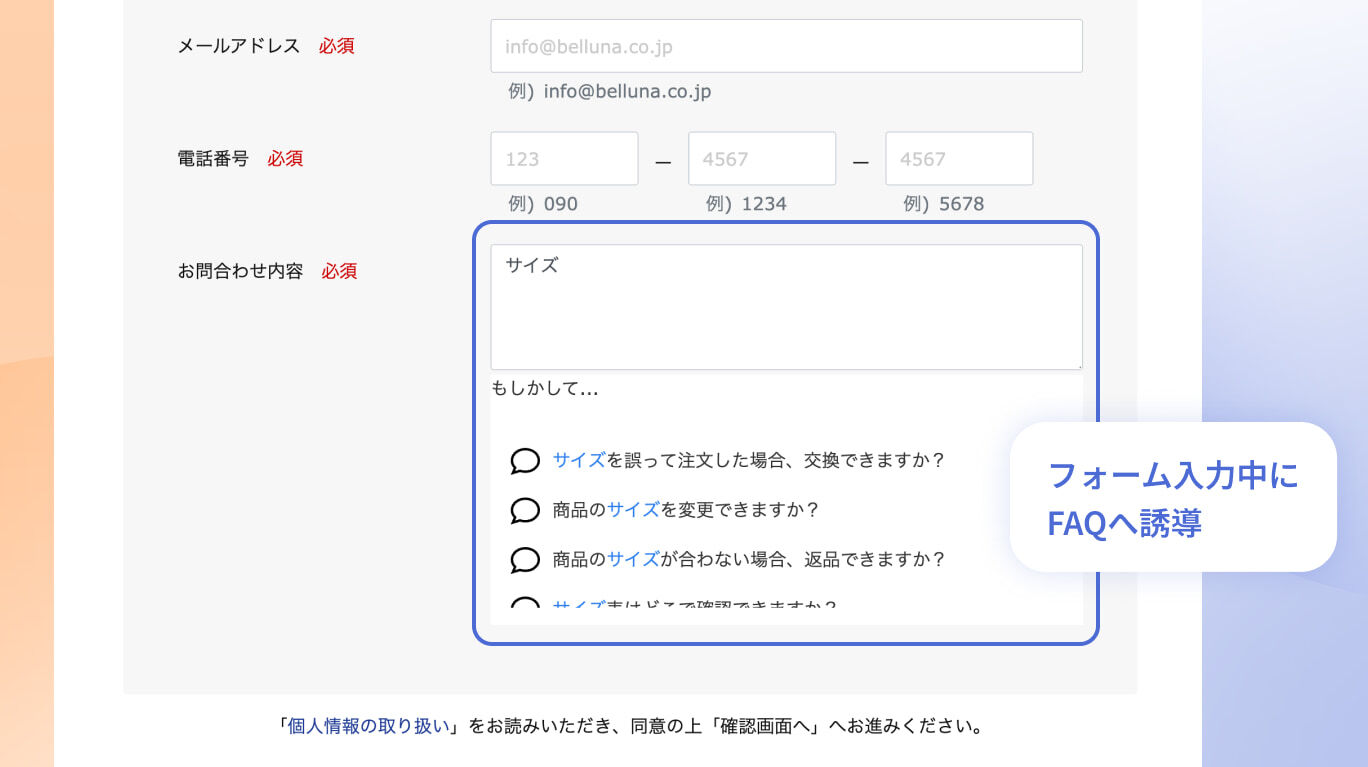The image size is (1368, 767).
Task: Click the first phone number box with placeholder 123
Action: tap(563, 158)
